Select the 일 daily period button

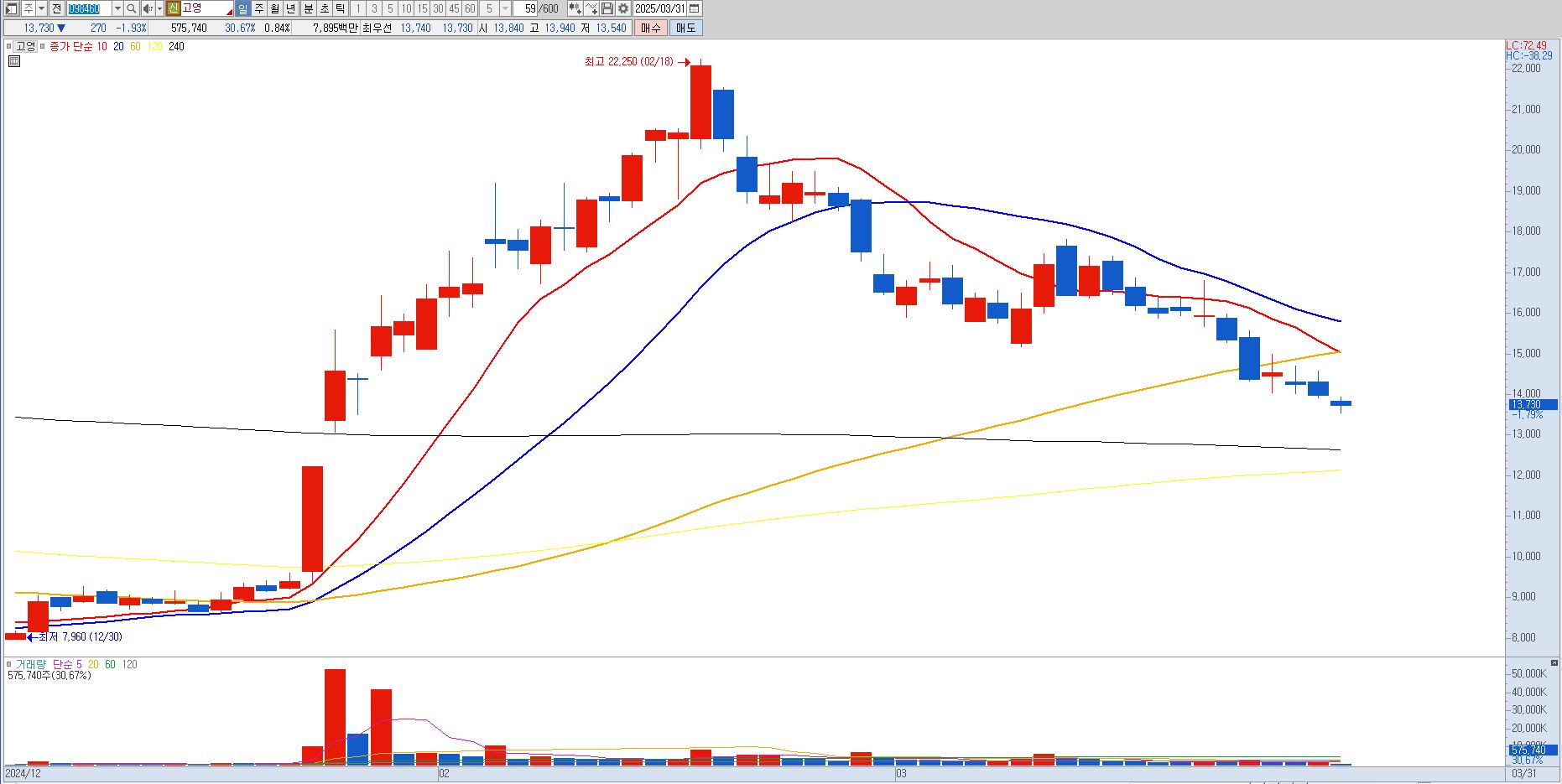[x=242, y=8]
